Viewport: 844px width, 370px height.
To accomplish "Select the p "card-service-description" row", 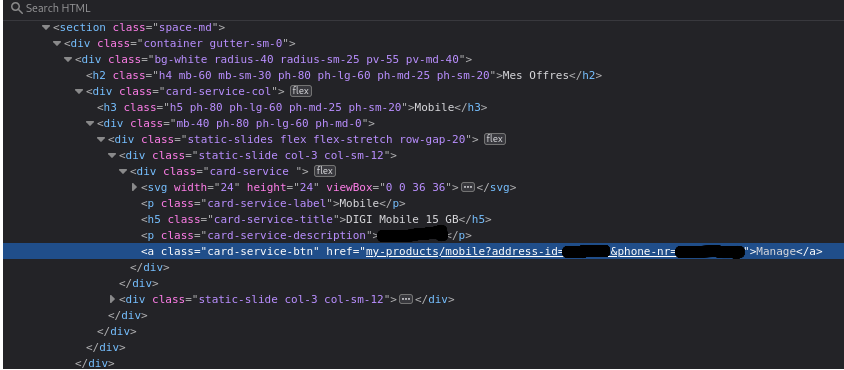I will [424, 235].
